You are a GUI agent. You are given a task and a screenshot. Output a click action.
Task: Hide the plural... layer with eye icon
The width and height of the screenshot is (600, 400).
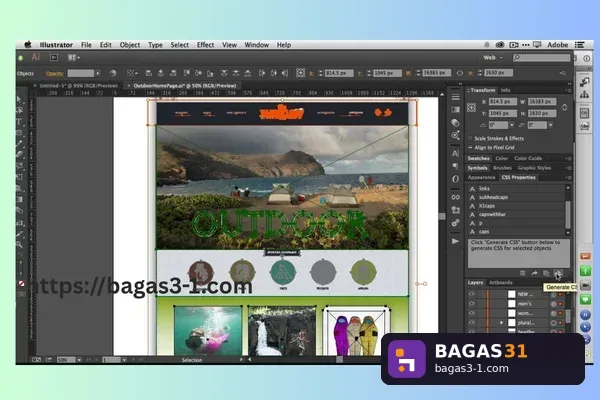coord(471,323)
